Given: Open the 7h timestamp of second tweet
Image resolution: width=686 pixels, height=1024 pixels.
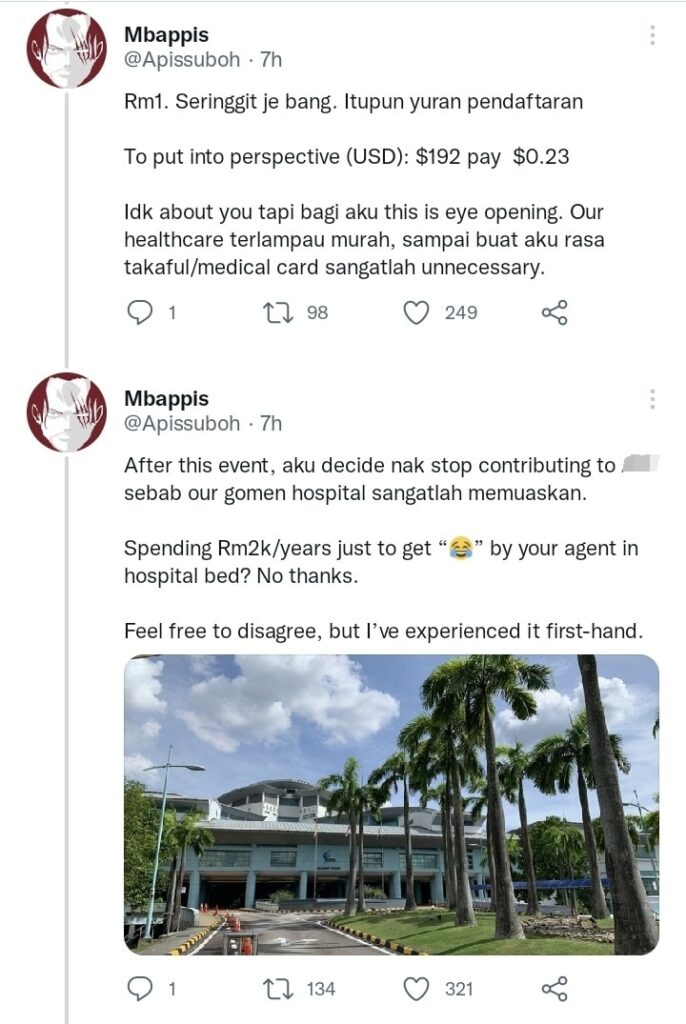Looking at the screenshot, I should 271,424.
